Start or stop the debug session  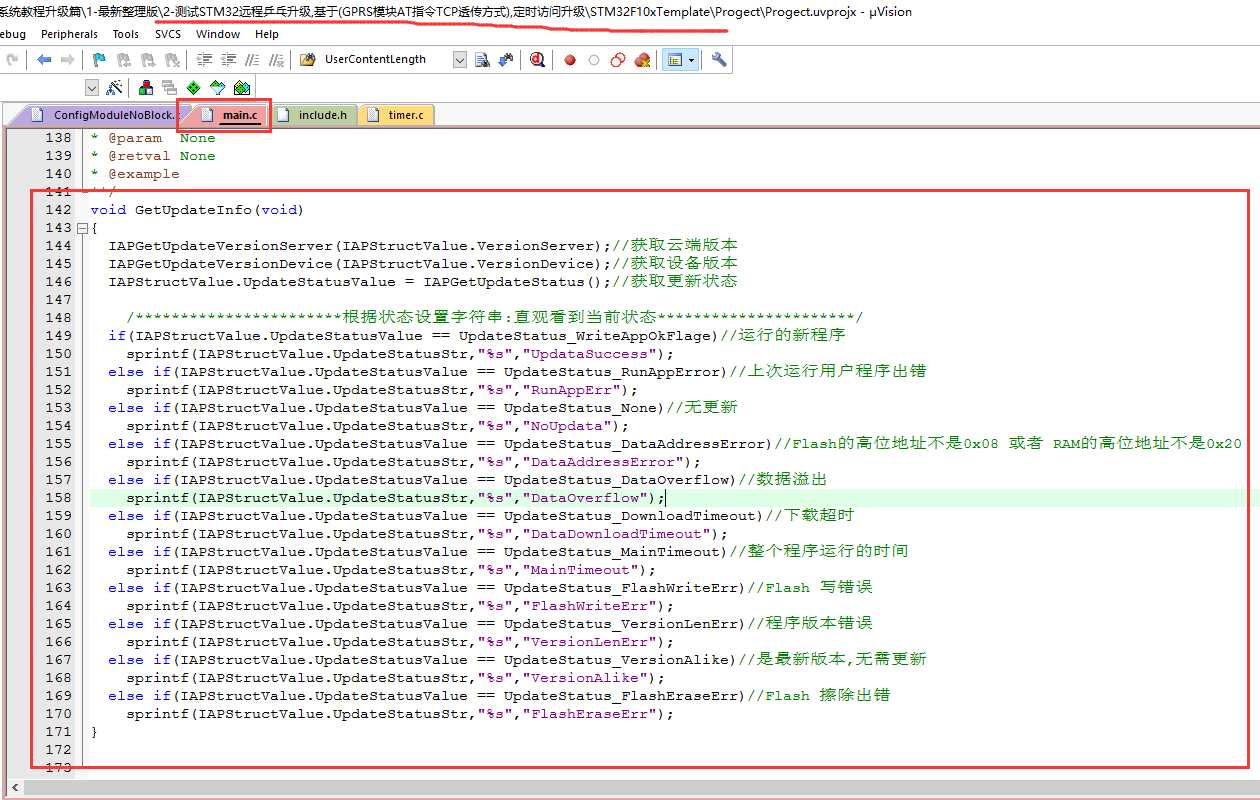(x=538, y=60)
